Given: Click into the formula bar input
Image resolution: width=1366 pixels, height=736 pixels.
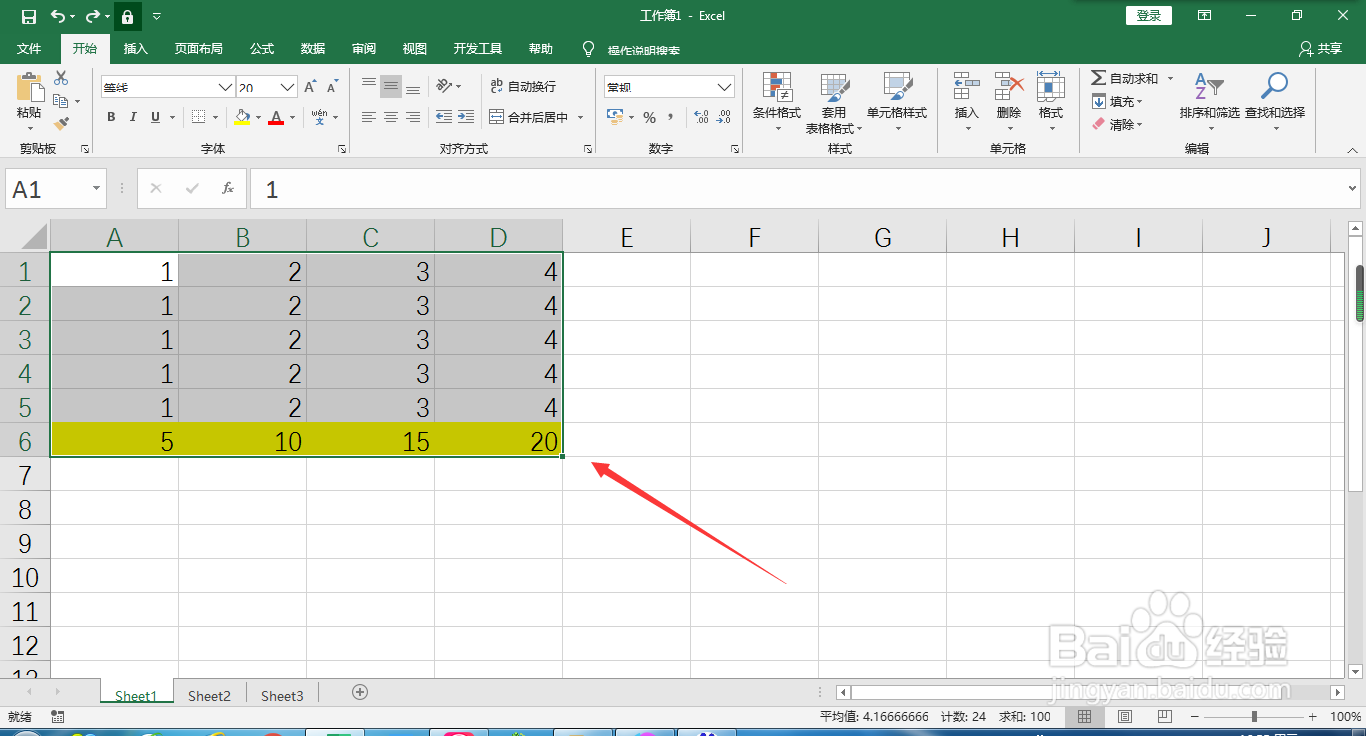Looking at the screenshot, I should (797, 188).
